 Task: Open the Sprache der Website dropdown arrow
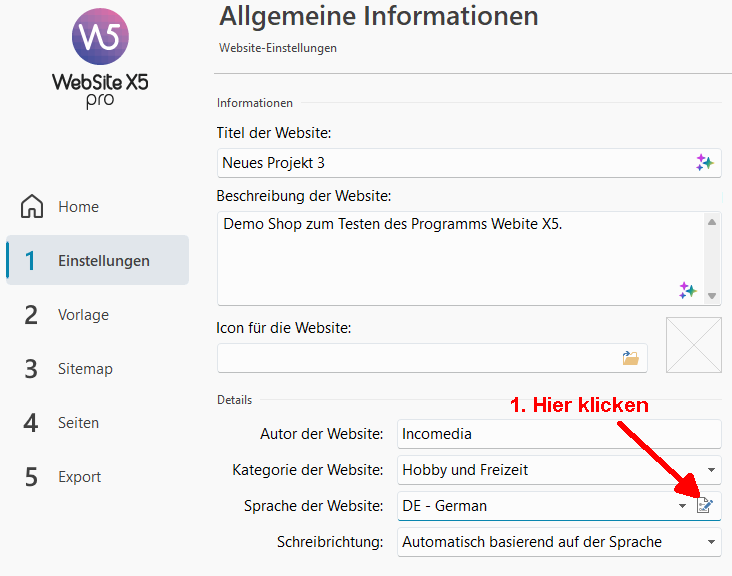coord(683,506)
